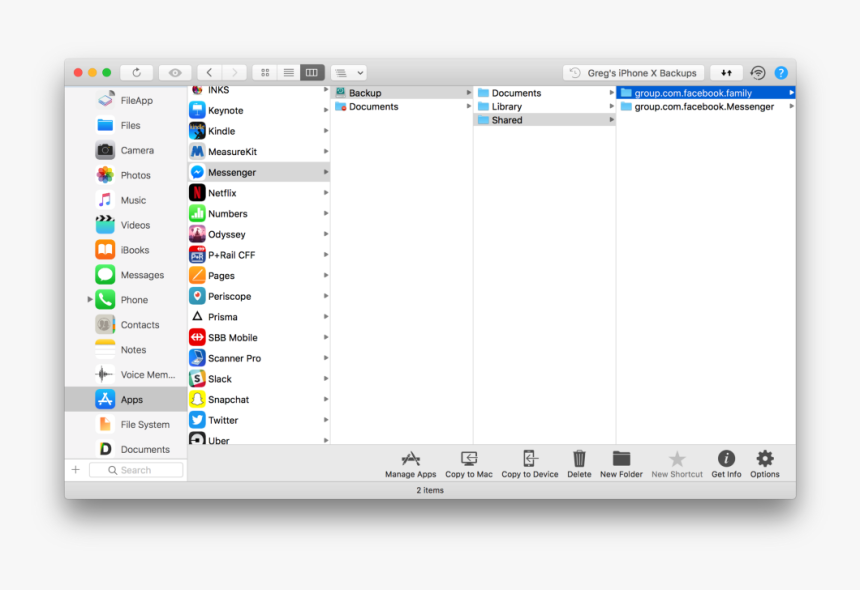Toggle the Quick Look eye button
Image resolution: width=860 pixels, height=590 pixels.
coord(175,72)
